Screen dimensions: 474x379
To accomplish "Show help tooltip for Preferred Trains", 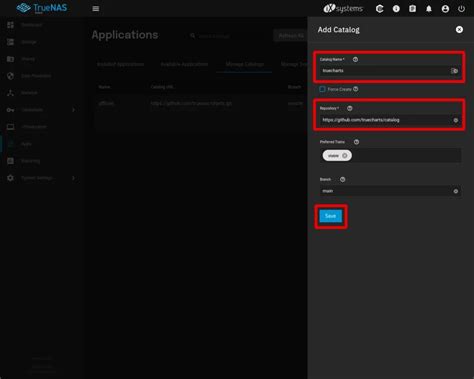I will 356,142.
